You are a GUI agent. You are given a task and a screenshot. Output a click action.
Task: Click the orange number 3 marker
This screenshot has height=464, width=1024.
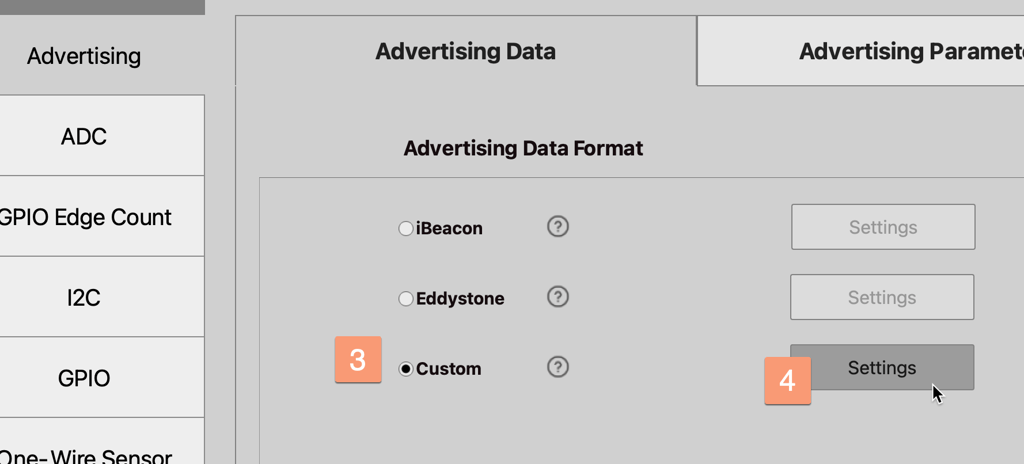pyautogui.click(x=358, y=360)
